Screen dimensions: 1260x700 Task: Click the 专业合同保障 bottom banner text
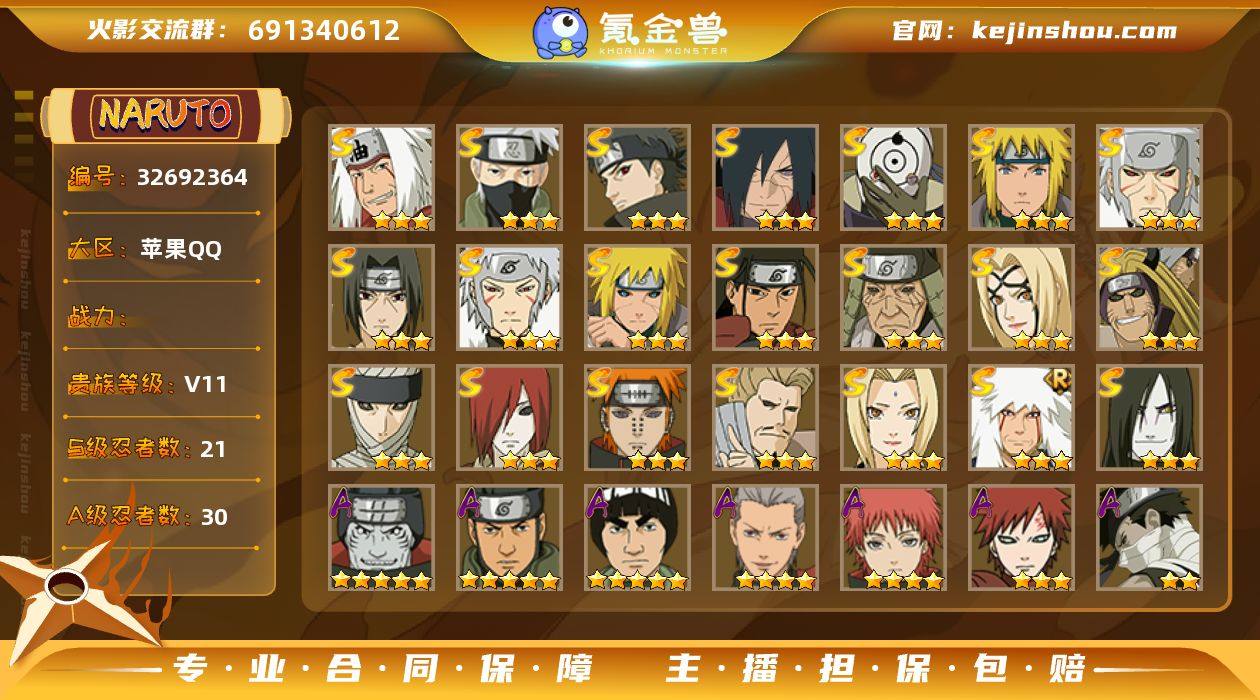click(x=382, y=668)
